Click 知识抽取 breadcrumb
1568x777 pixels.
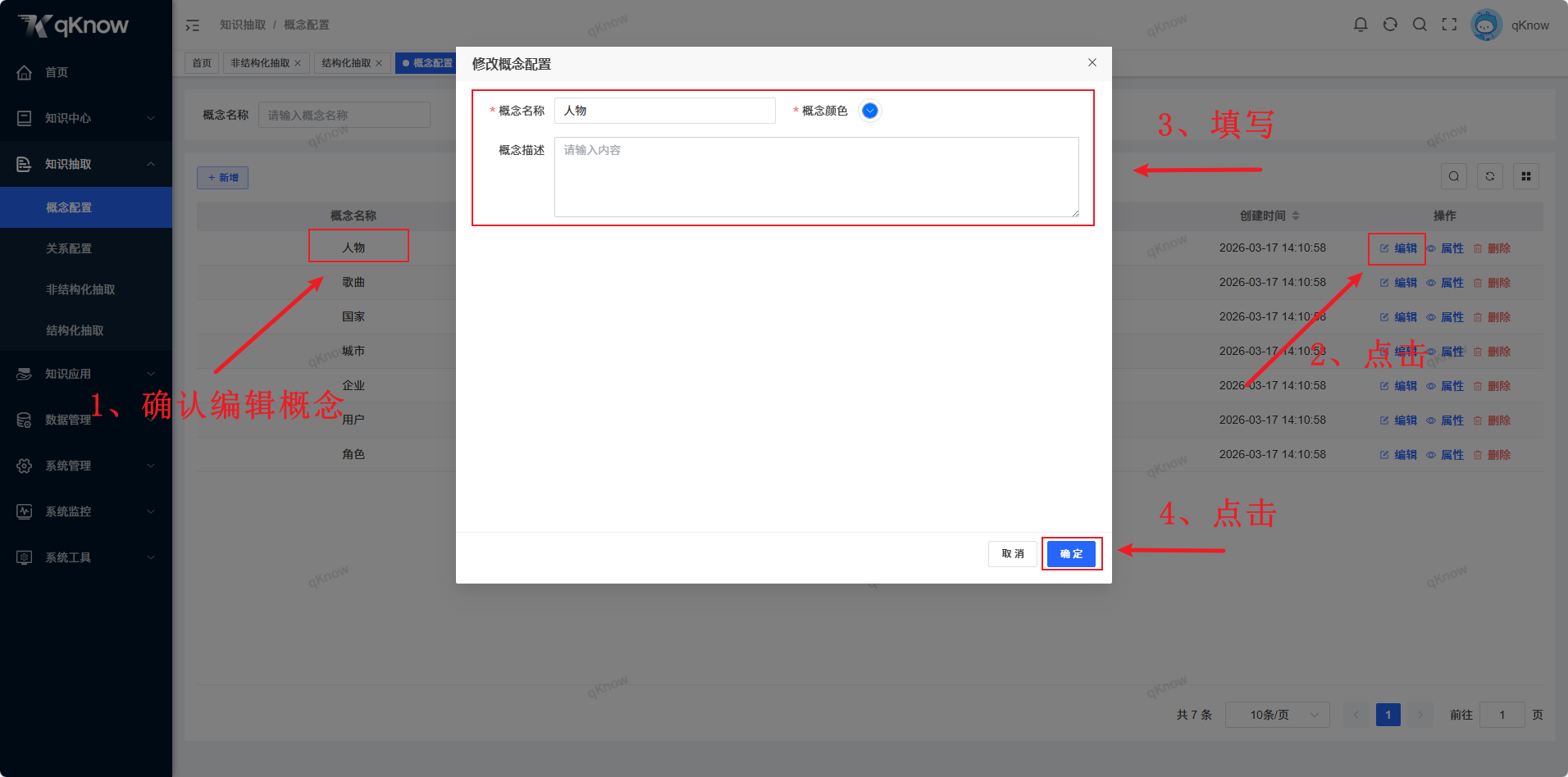(243, 25)
